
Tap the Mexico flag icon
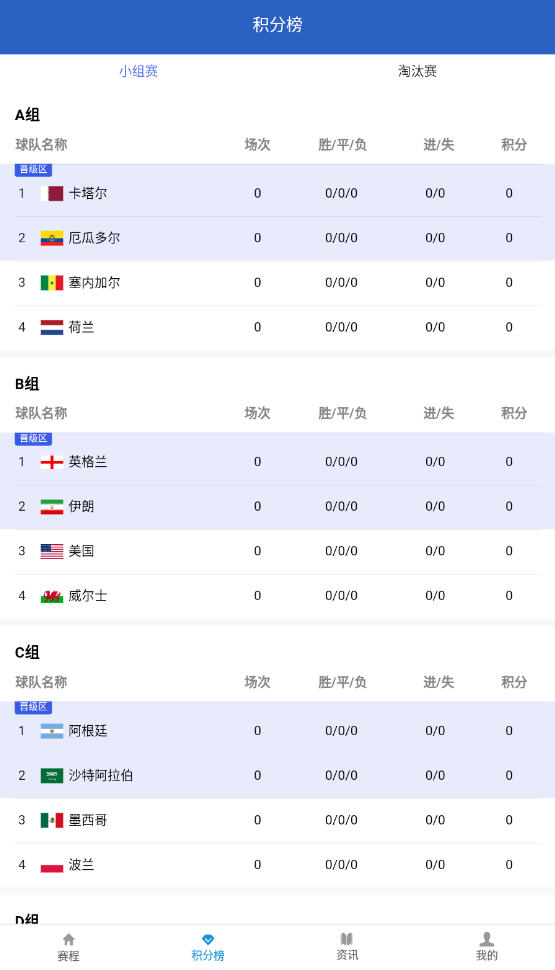point(52,820)
